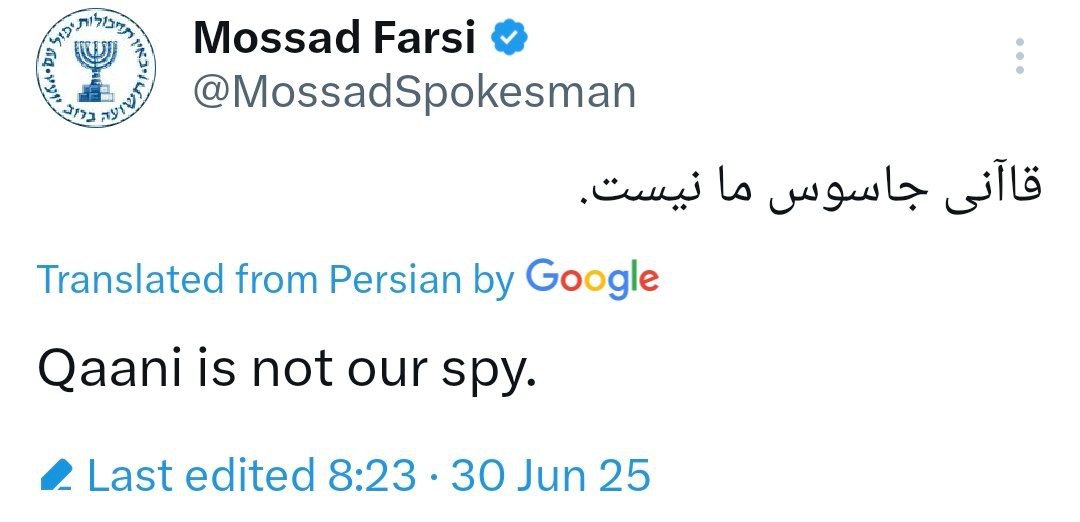Click the "Translated from Persian by" label
This screenshot has width=1080, height=522.
[x=274, y=280]
